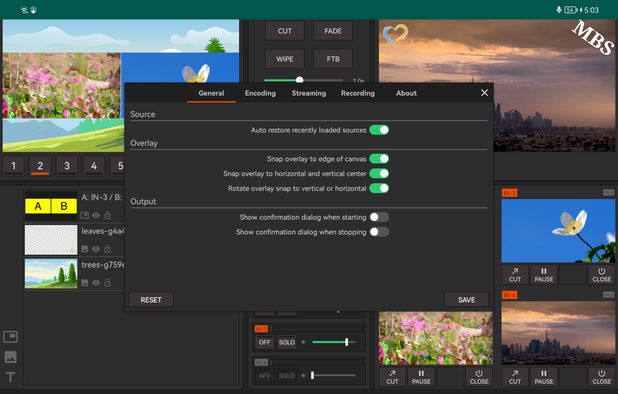
Task: Add a text overlay using the T icon
Action: [x=10, y=377]
